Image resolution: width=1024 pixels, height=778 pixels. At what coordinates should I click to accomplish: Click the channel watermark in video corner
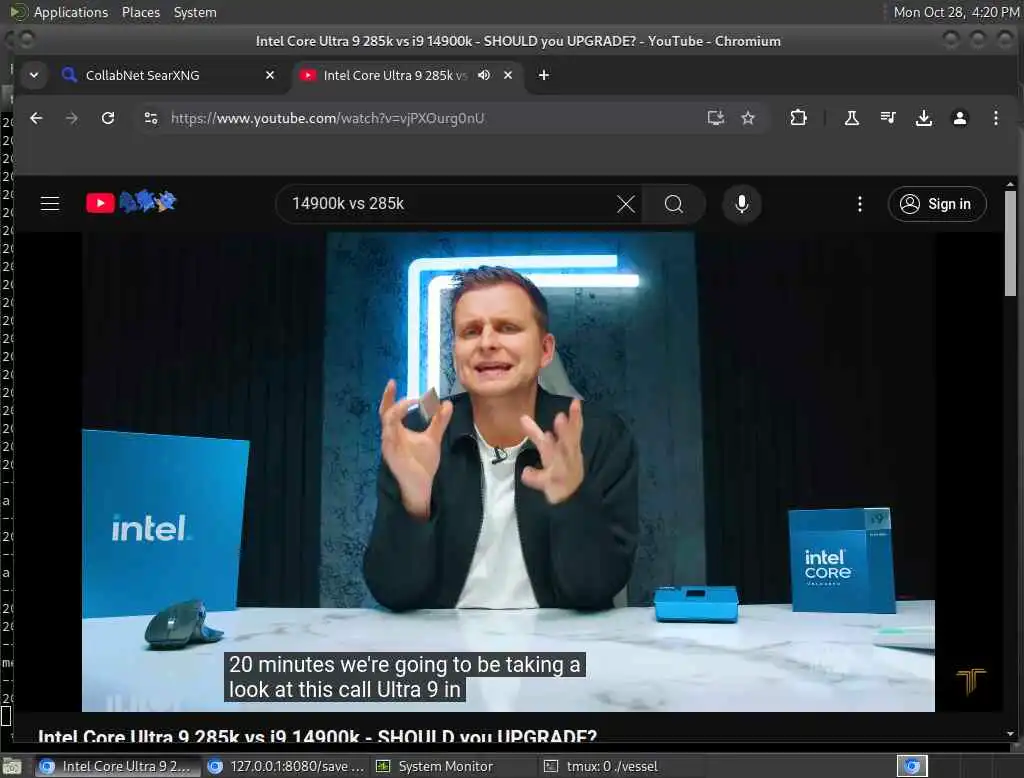click(970, 682)
